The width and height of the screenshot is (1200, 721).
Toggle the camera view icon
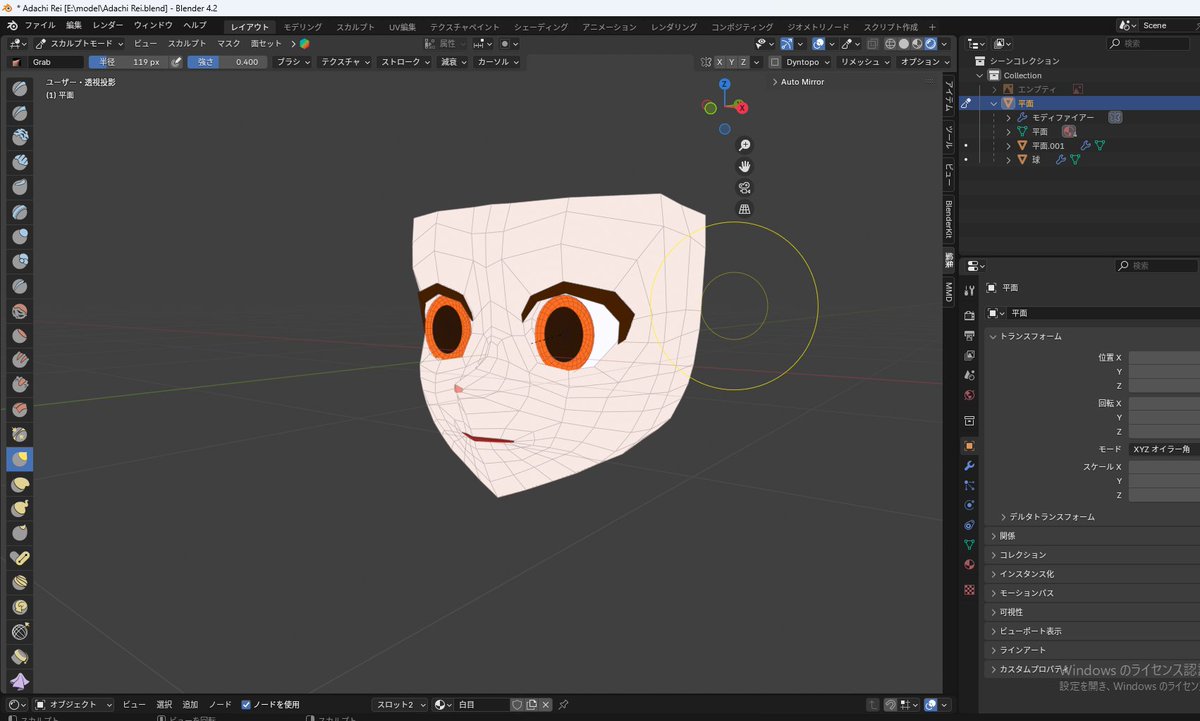[744, 188]
